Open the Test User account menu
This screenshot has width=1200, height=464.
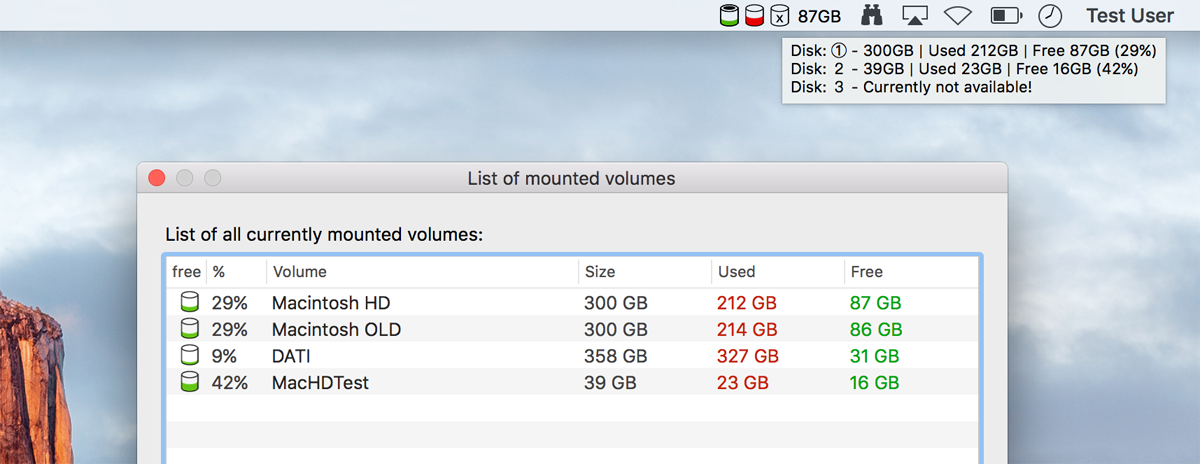click(x=1130, y=16)
